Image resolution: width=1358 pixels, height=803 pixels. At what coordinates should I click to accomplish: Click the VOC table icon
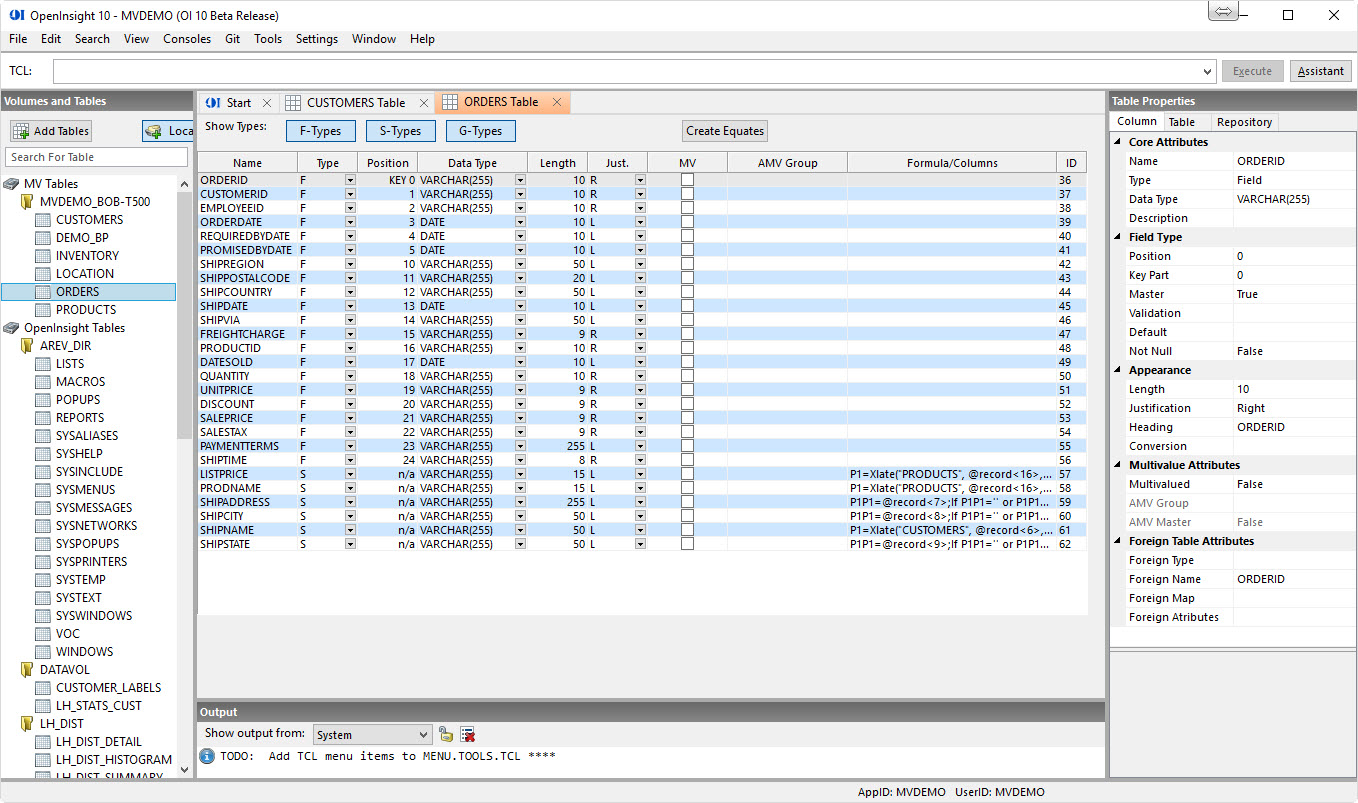click(x=42, y=634)
